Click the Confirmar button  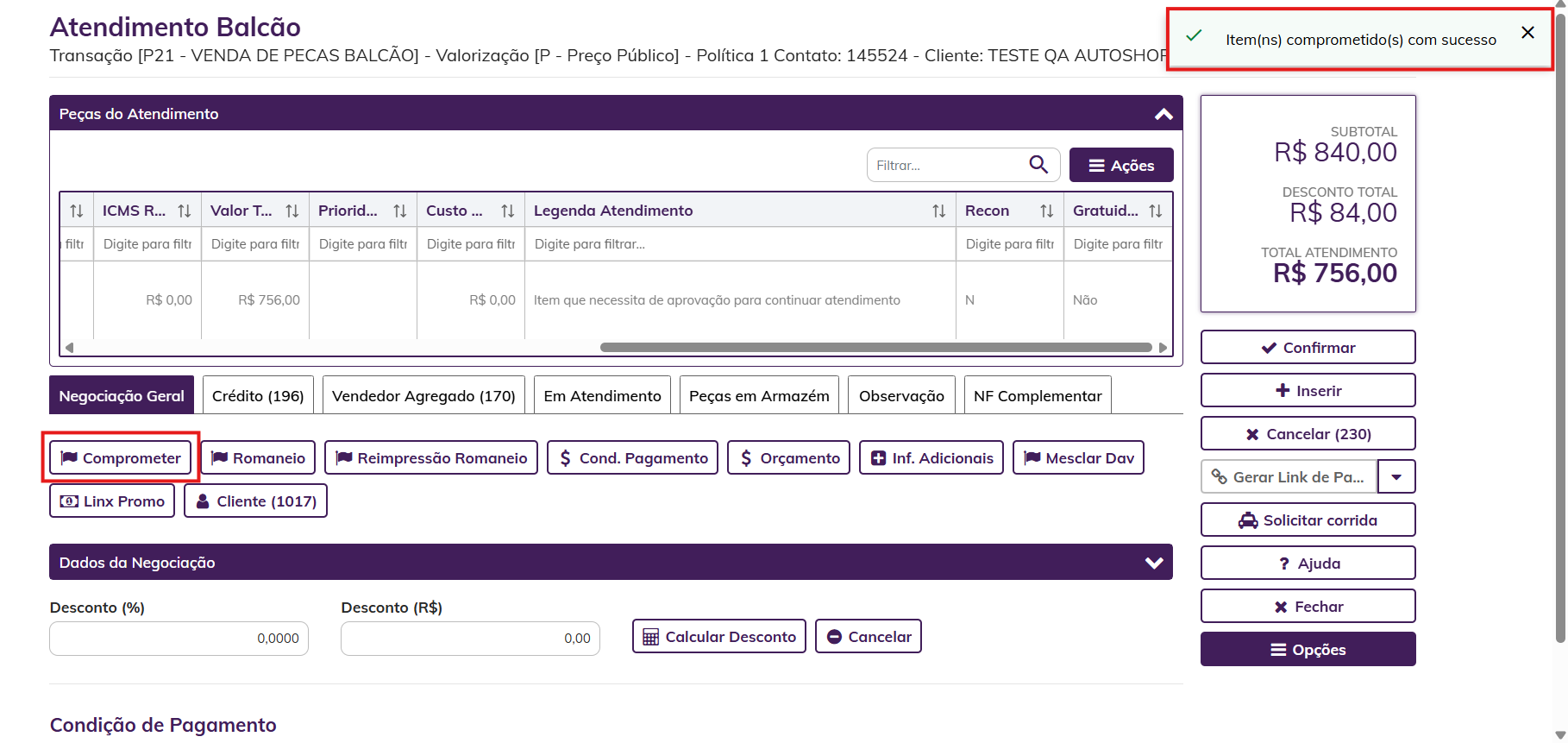pos(1308,347)
